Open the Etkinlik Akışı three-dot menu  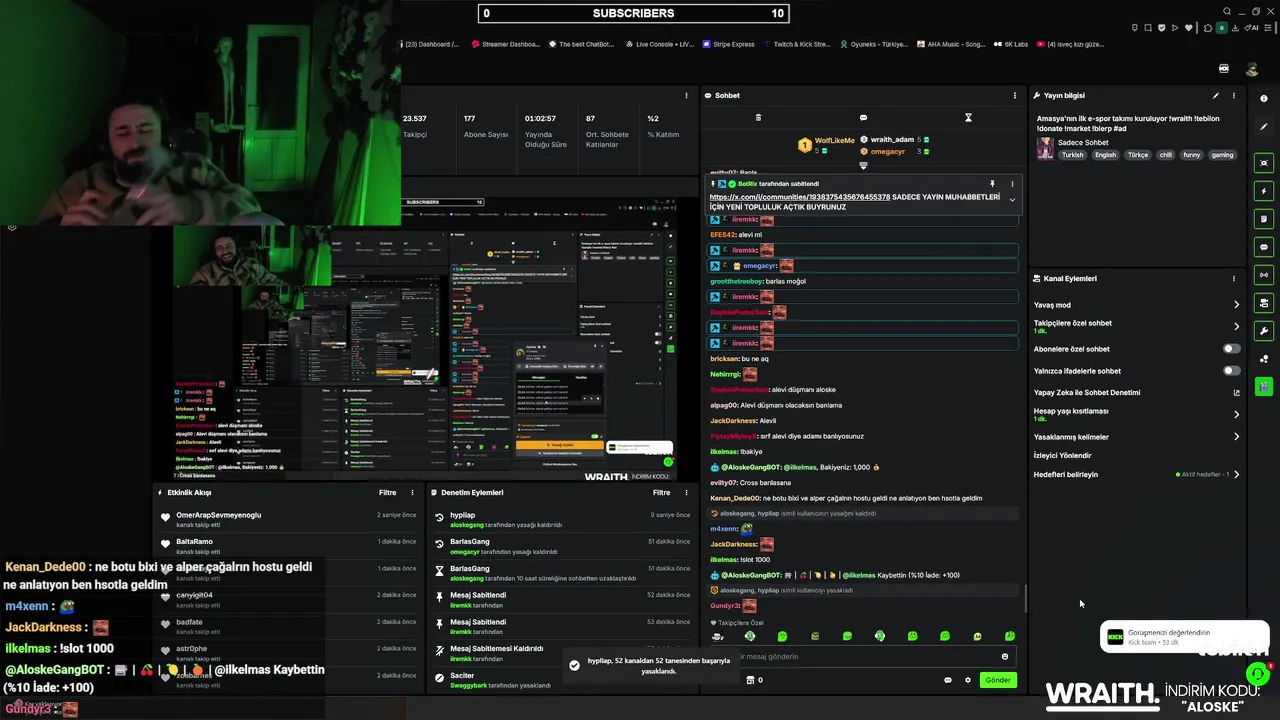[x=412, y=493]
